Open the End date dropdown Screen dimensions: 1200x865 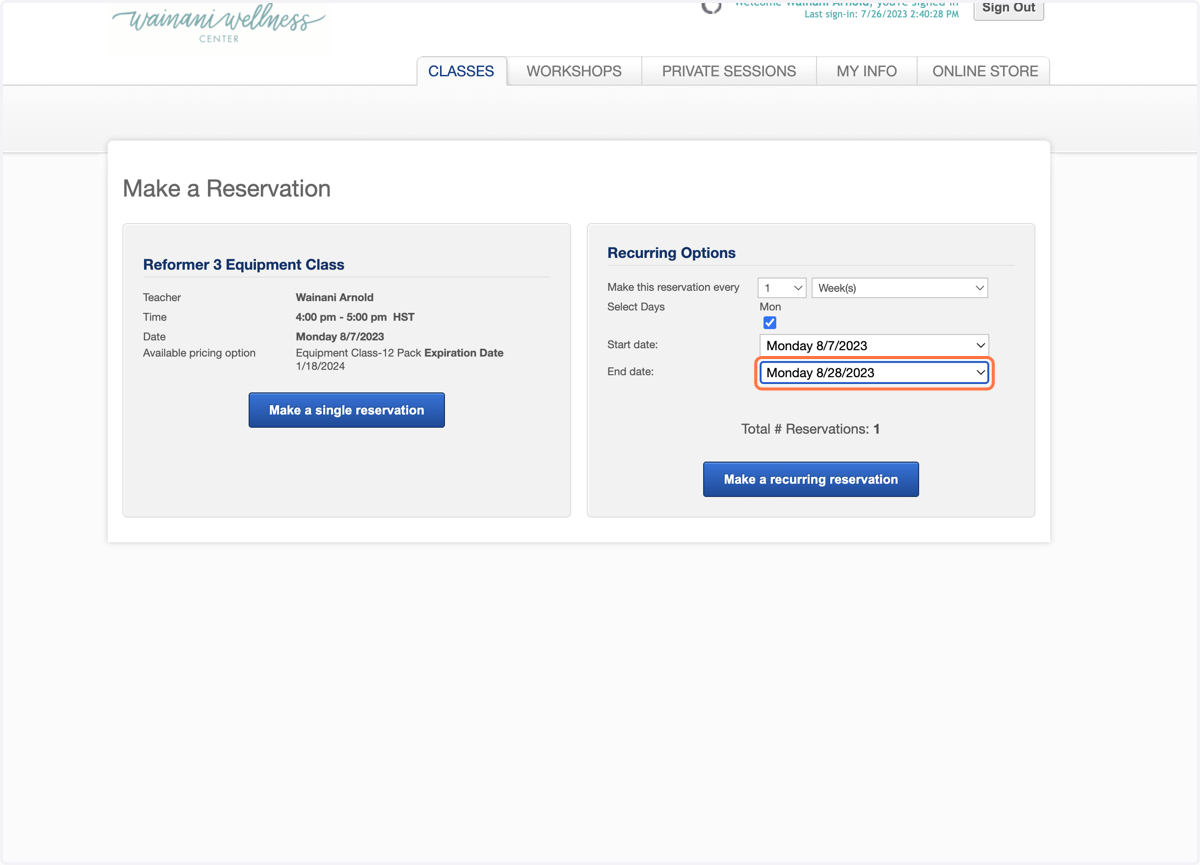point(874,372)
